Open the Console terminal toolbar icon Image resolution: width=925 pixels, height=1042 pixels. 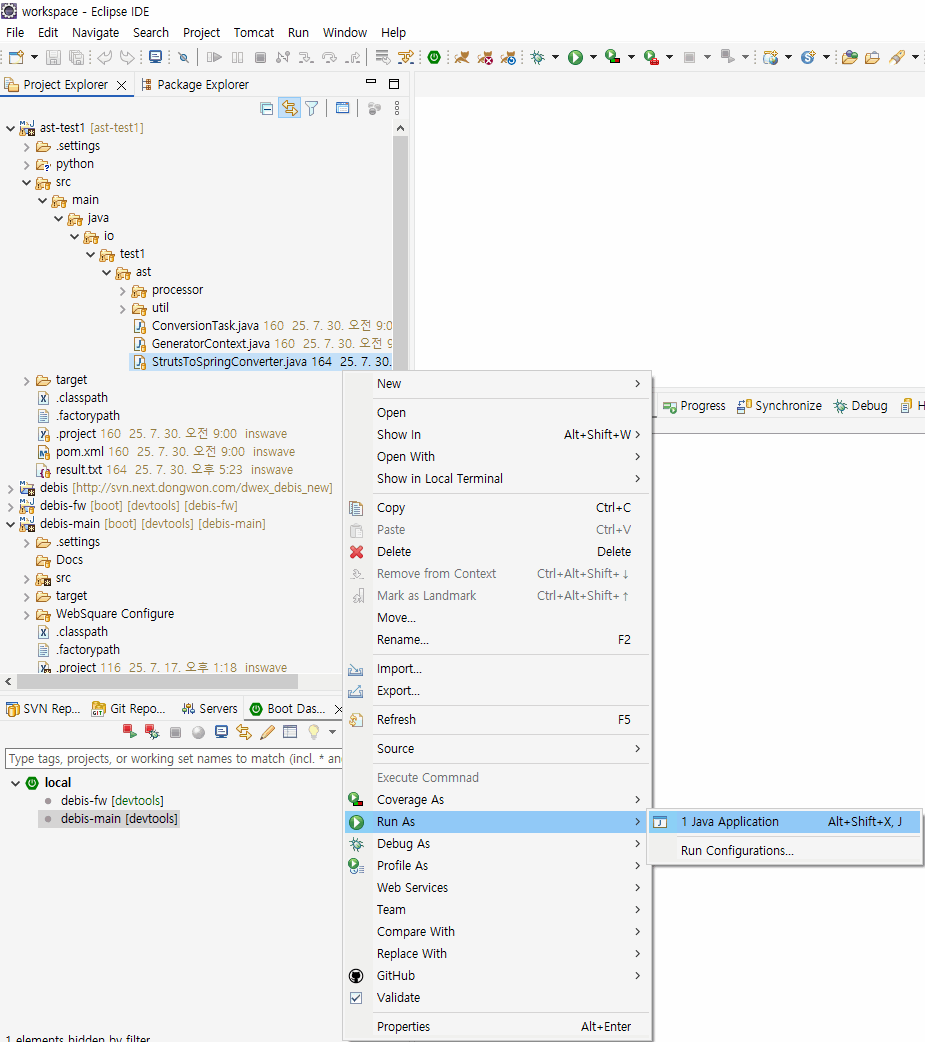point(155,57)
